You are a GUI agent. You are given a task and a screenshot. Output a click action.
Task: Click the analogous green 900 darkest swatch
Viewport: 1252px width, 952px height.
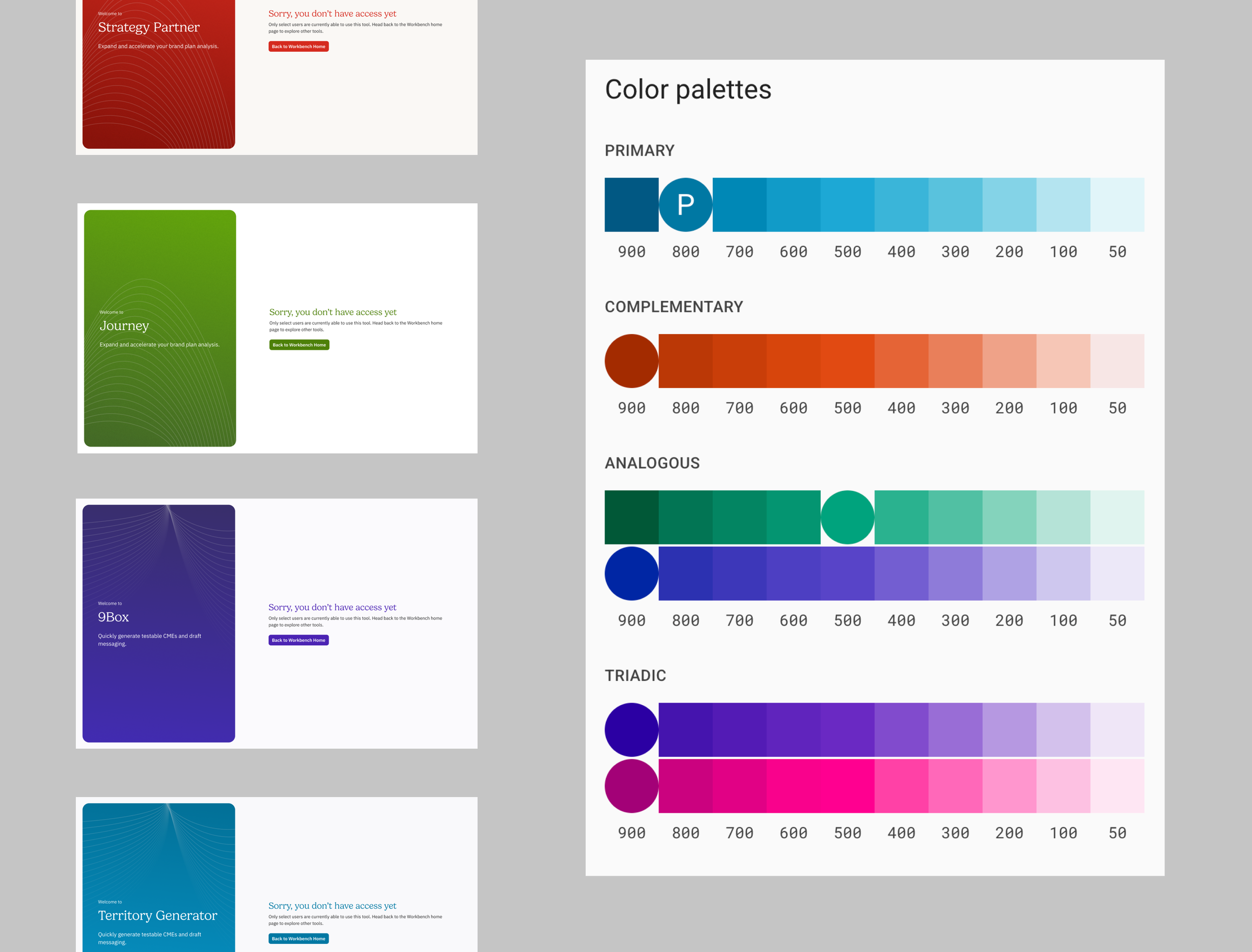click(631, 517)
